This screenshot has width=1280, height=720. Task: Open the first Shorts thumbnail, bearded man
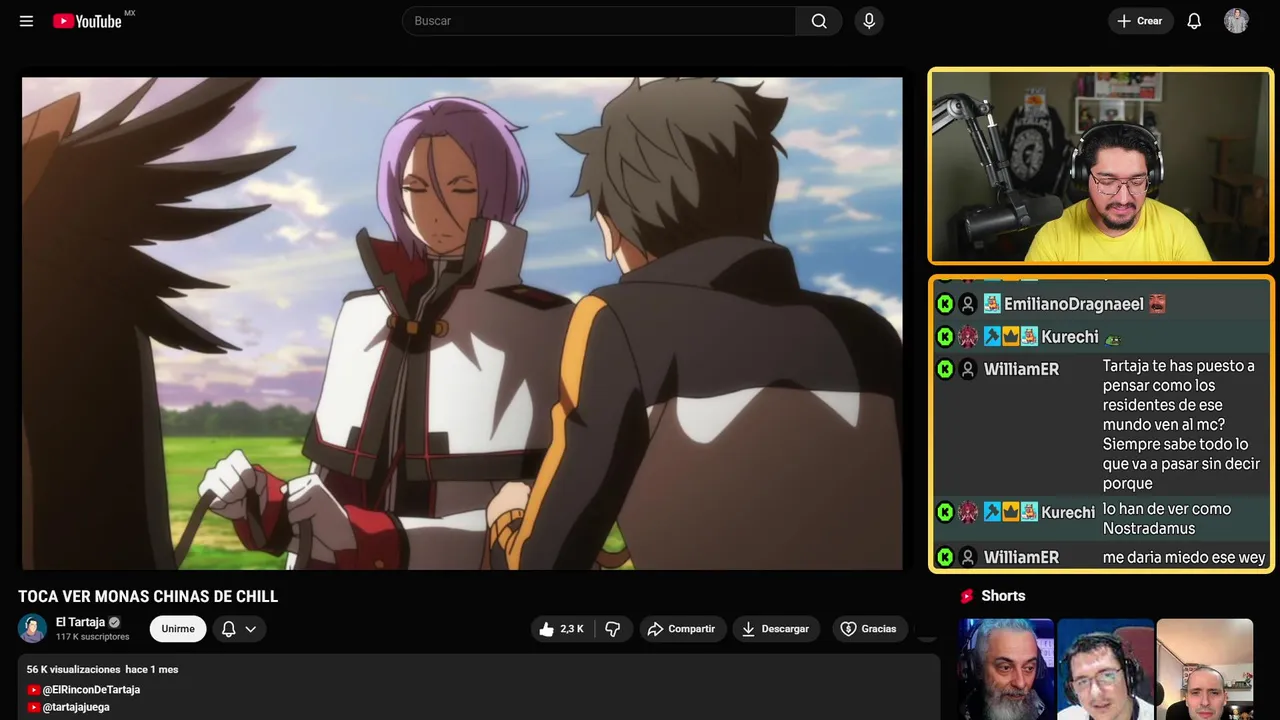1006,669
